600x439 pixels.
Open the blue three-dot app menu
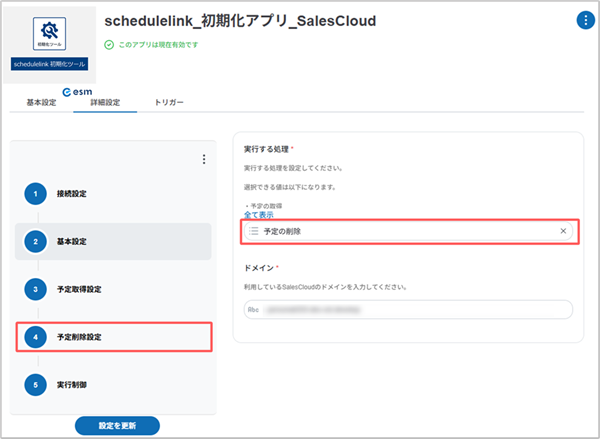click(x=584, y=20)
